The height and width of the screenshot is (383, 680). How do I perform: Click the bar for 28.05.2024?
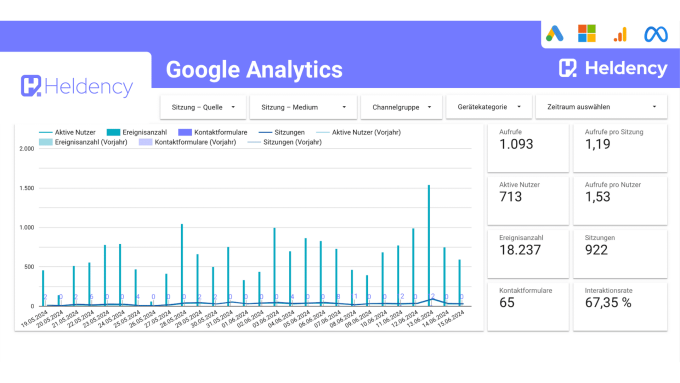[x=182, y=265]
